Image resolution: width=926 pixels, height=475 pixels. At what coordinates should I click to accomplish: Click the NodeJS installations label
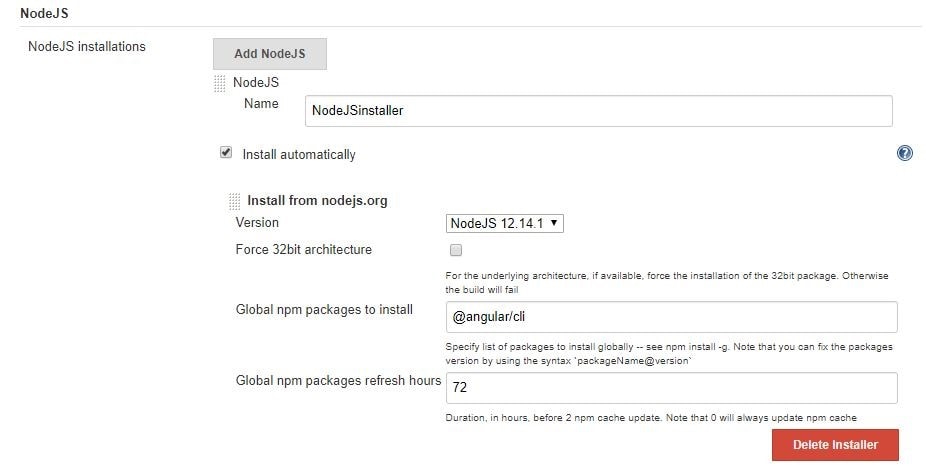click(87, 47)
